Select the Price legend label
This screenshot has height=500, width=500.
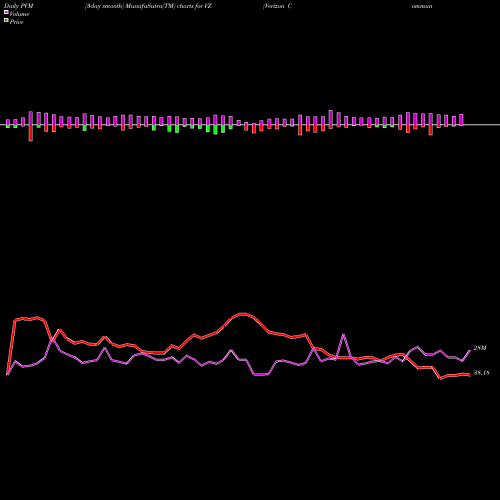16,22
